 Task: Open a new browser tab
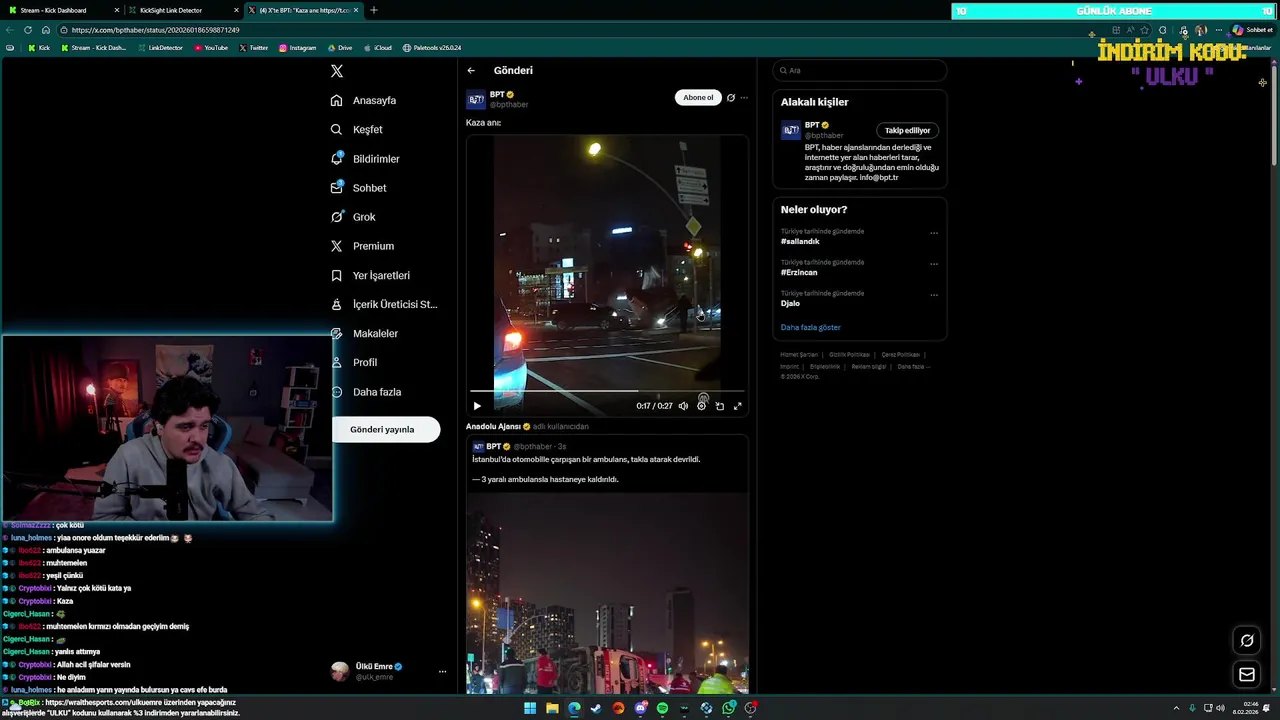(374, 10)
